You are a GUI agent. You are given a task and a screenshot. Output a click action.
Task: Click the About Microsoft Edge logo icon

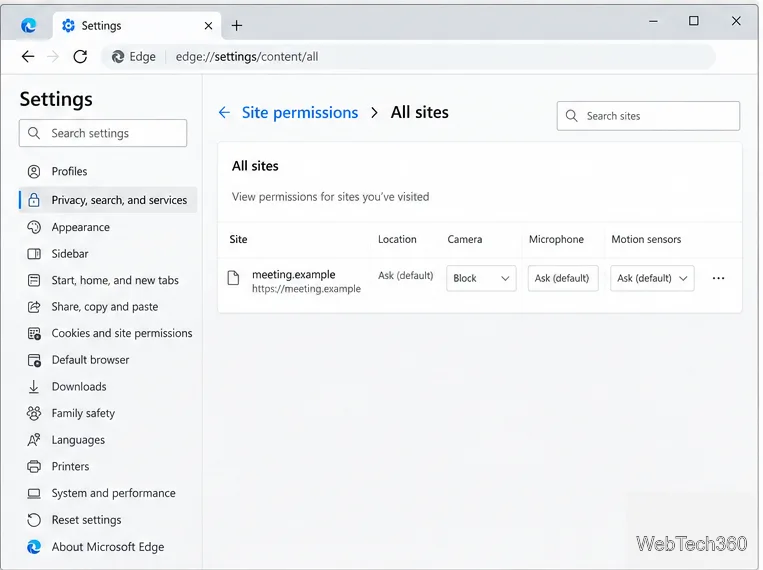coord(34,547)
